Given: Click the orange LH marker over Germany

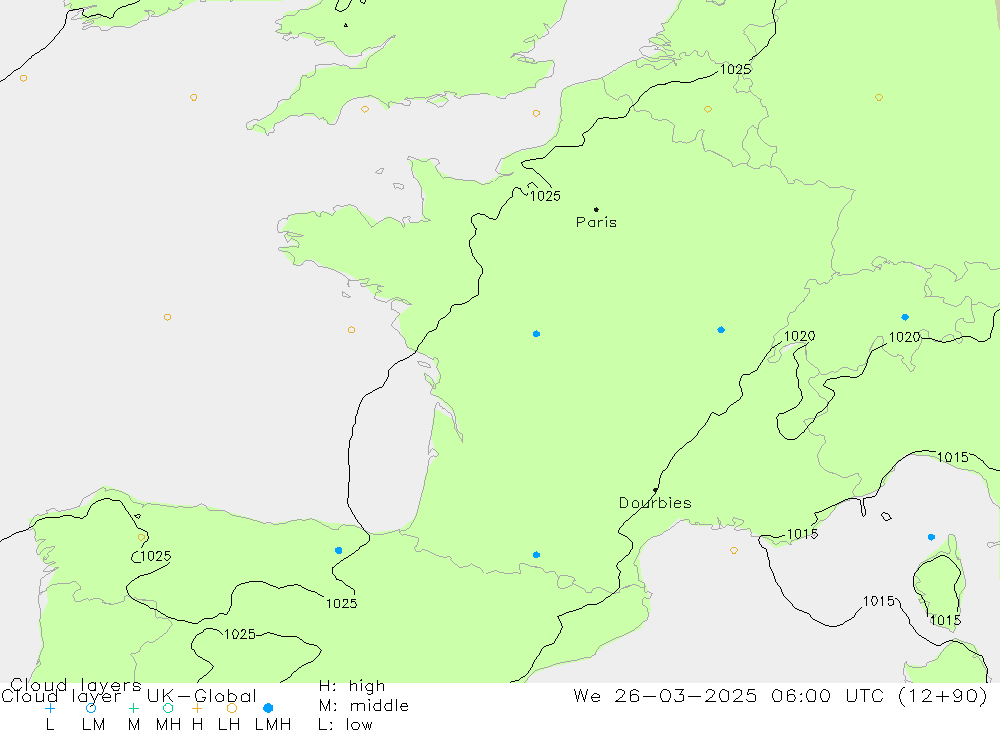Looking at the screenshot, I should coord(879,98).
